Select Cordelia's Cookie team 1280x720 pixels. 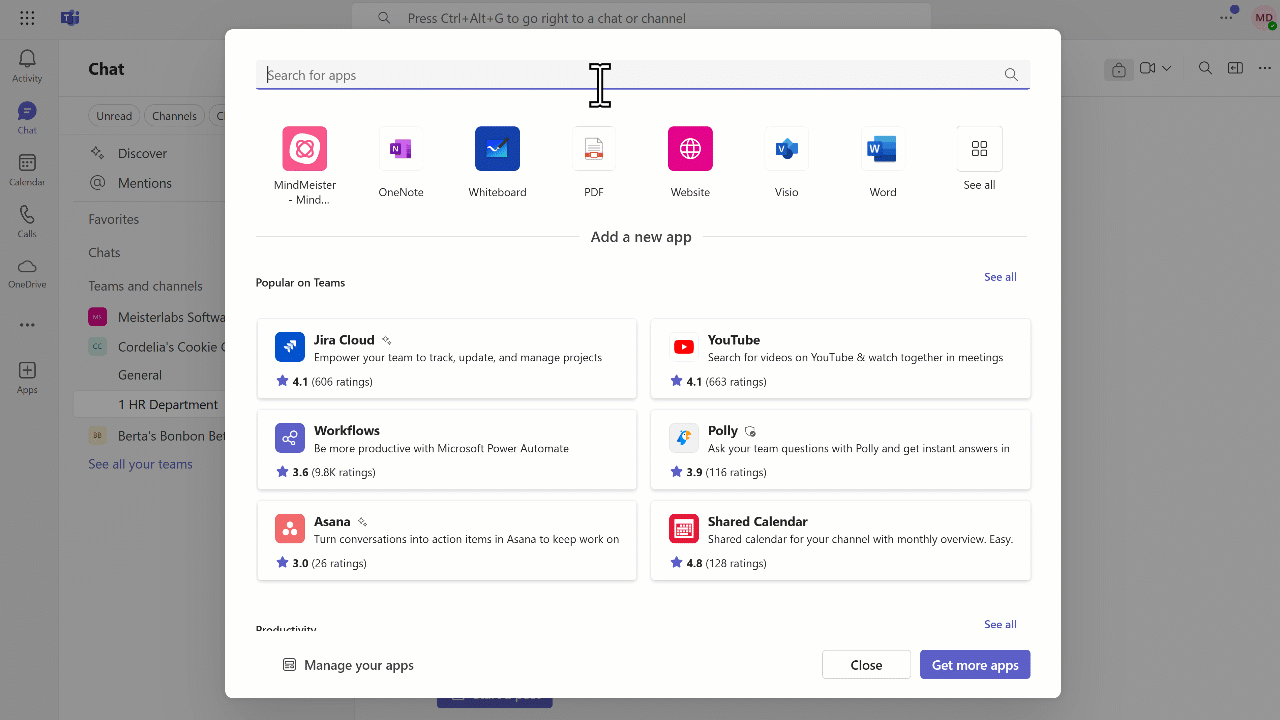[155, 346]
